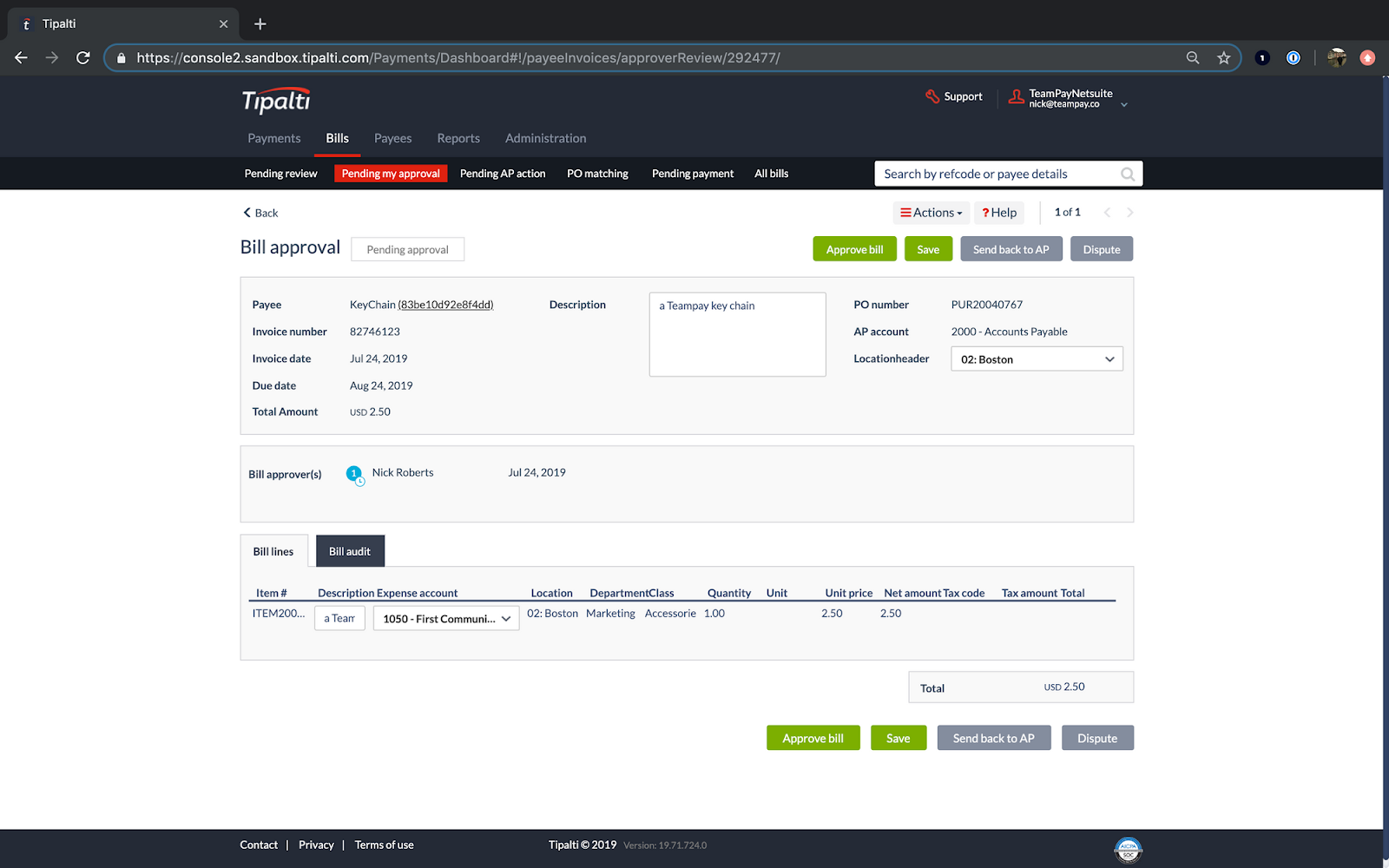Show All bills tab
This screenshot has height=868, width=1389.
pyautogui.click(x=772, y=174)
